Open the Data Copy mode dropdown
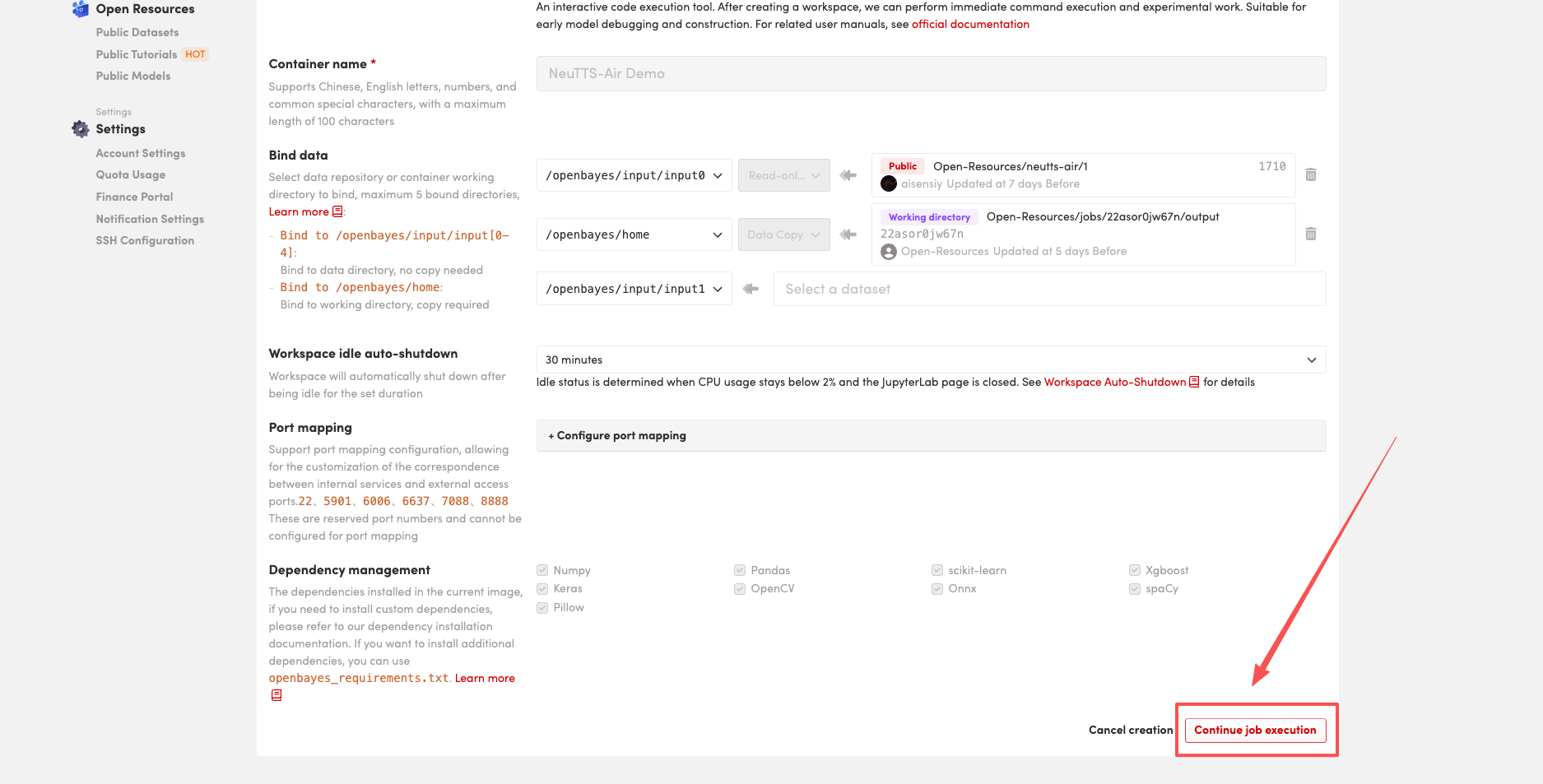Screen dimensions: 1543x784 (x=783, y=234)
